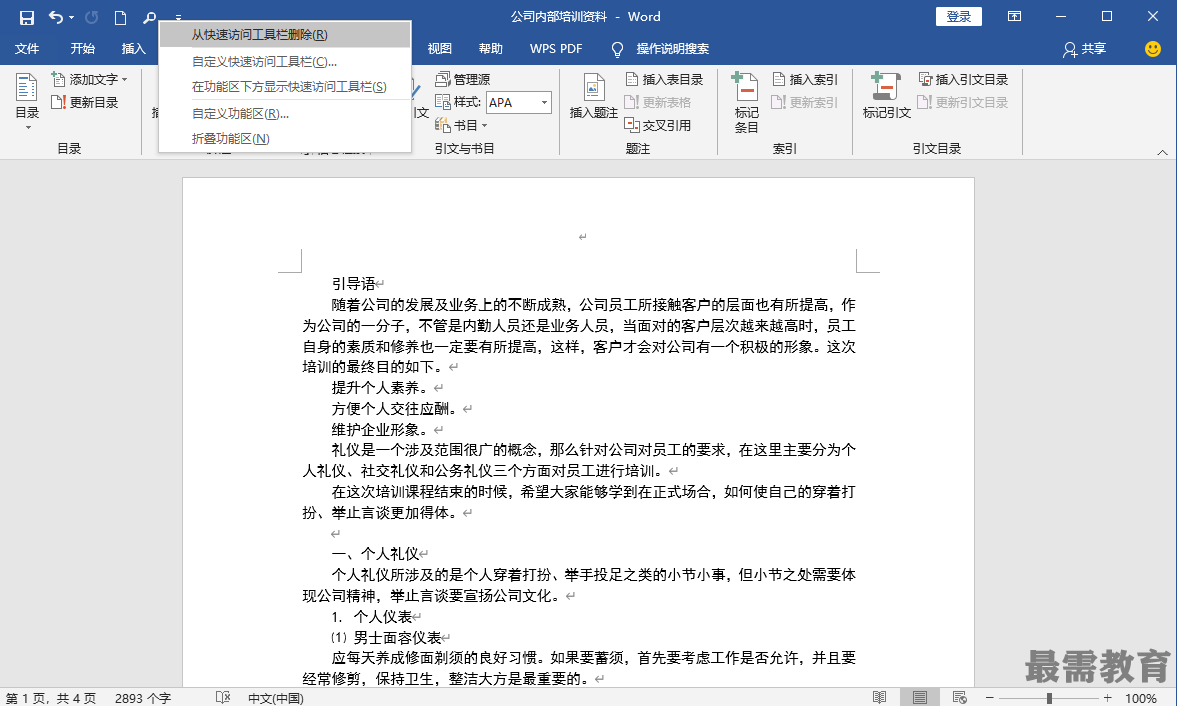The width and height of the screenshot is (1177, 706).
Task: Click the proofing check icon in status bar
Action: (x=223, y=698)
